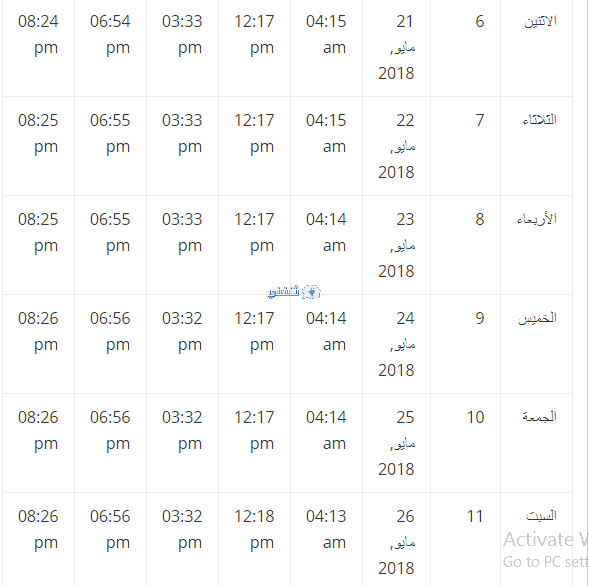This screenshot has width=589, height=586.
Task: Select the 21 مايو 2018 date cell
Action: (396, 47)
